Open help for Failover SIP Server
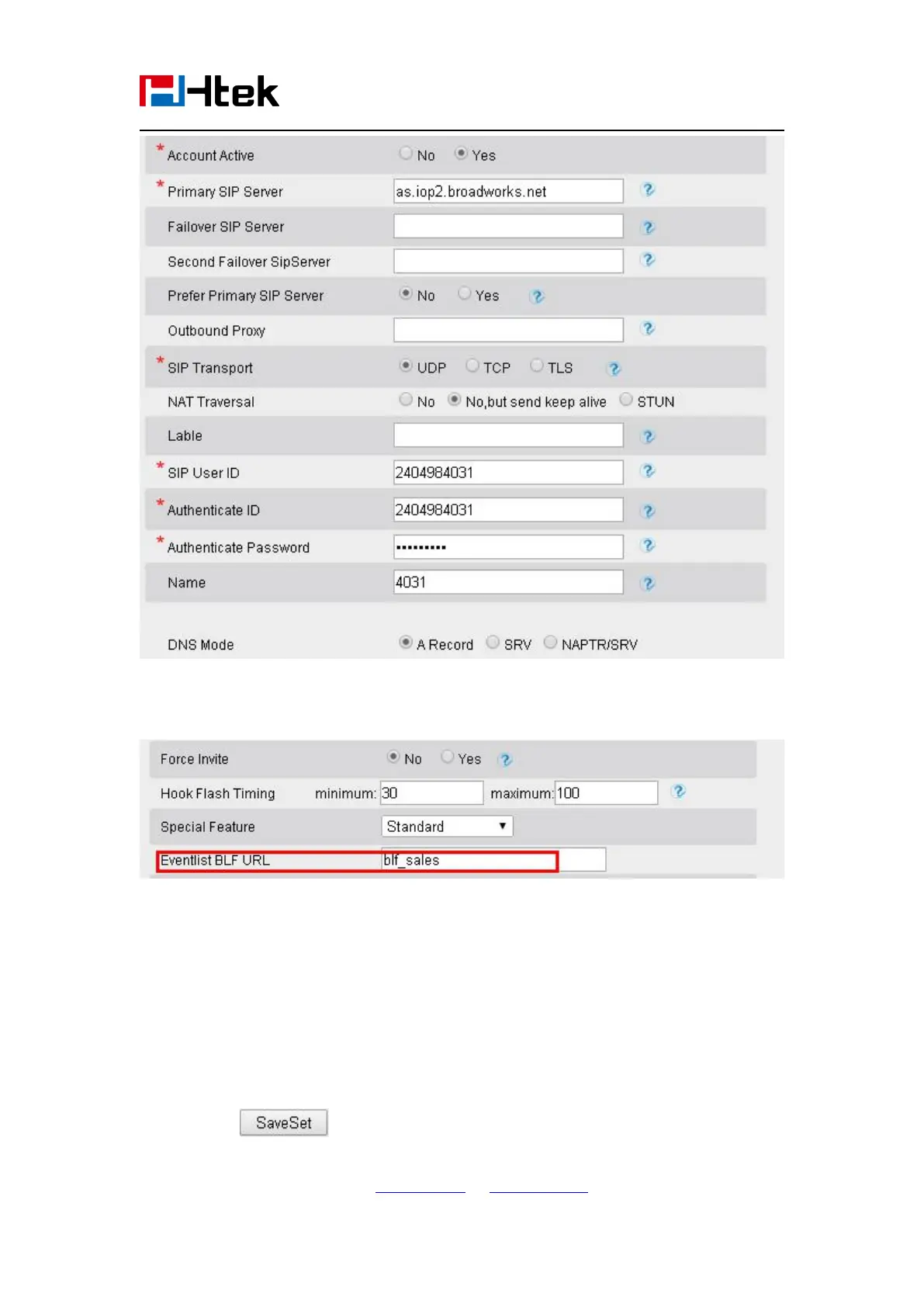The height and width of the screenshot is (1307, 924). click(x=648, y=227)
